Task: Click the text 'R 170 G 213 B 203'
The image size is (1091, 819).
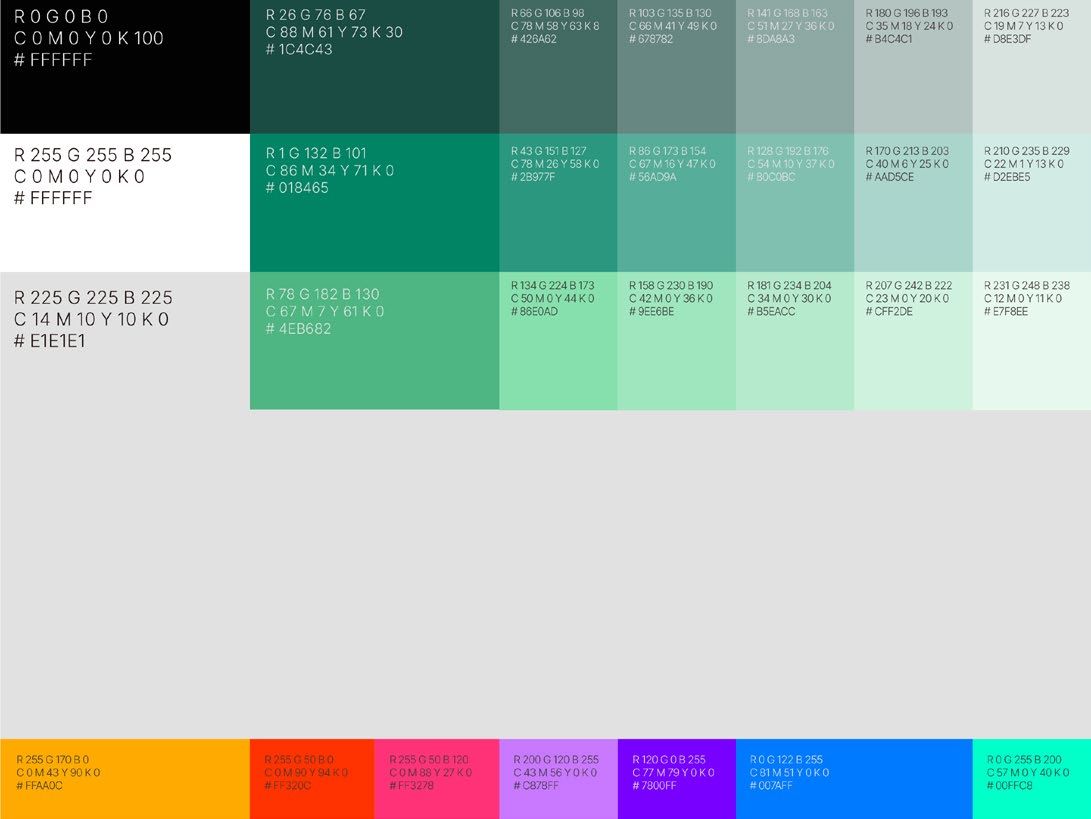Action: click(907, 151)
